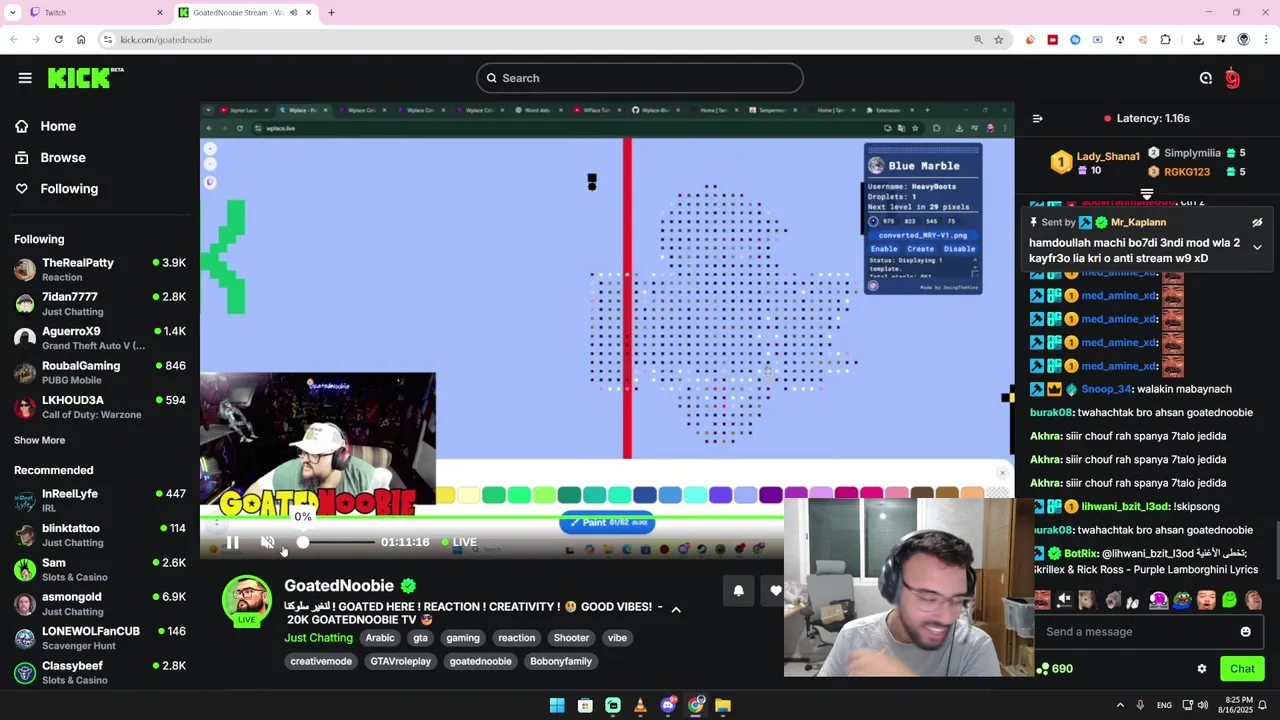Select the Arabic tag
The height and width of the screenshot is (720, 1280).
coord(380,638)
